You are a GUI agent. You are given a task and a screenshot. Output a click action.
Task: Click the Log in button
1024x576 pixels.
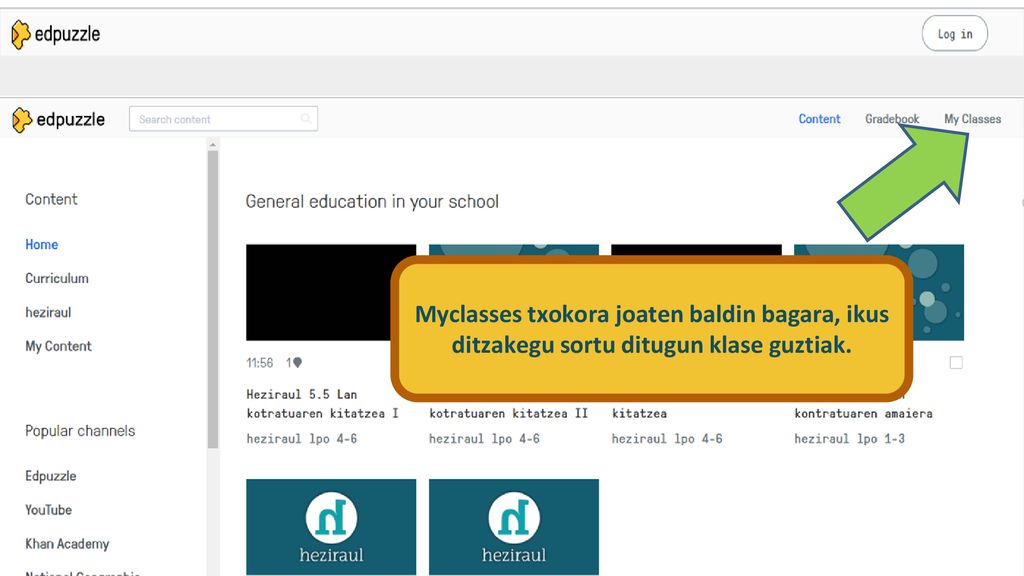click(x=954, y=33)
